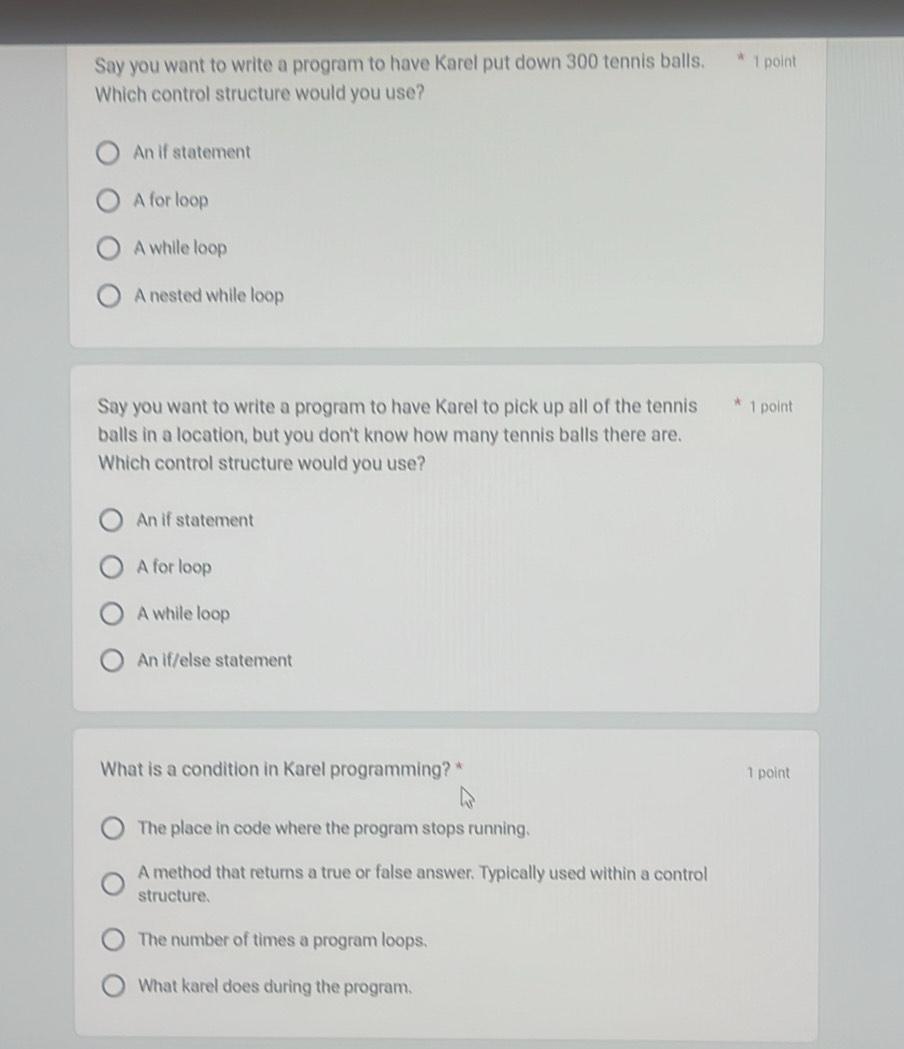
Task: Click the pick-up tennis balls question text
Action: [x=395, y=434]
